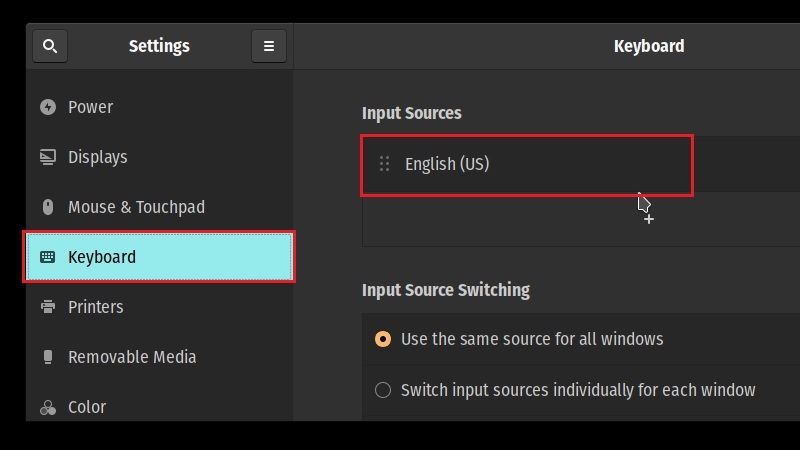Click the Removable Media drive icon
The height and width of the screenshot is (450, 800).
(x=47, y=357)
